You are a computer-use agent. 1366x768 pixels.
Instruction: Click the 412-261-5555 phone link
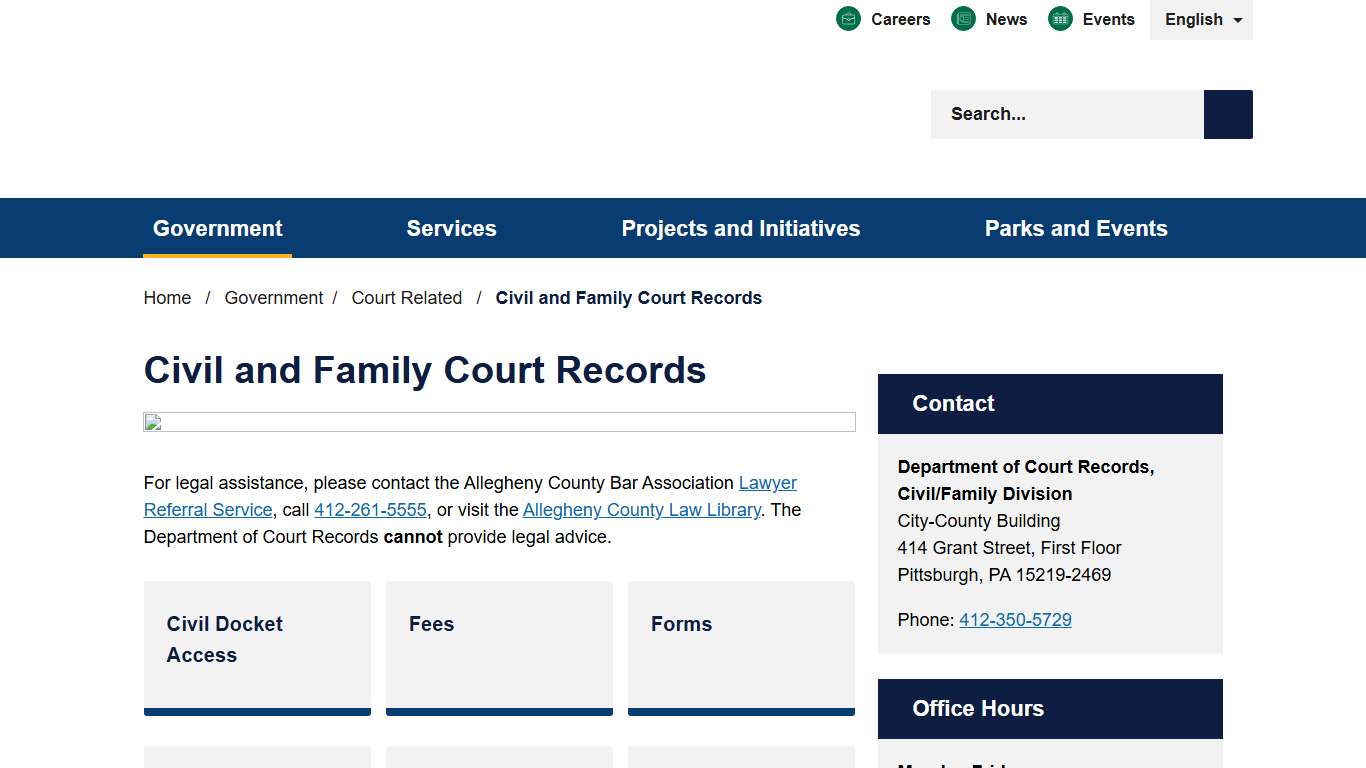coord(370,509)
